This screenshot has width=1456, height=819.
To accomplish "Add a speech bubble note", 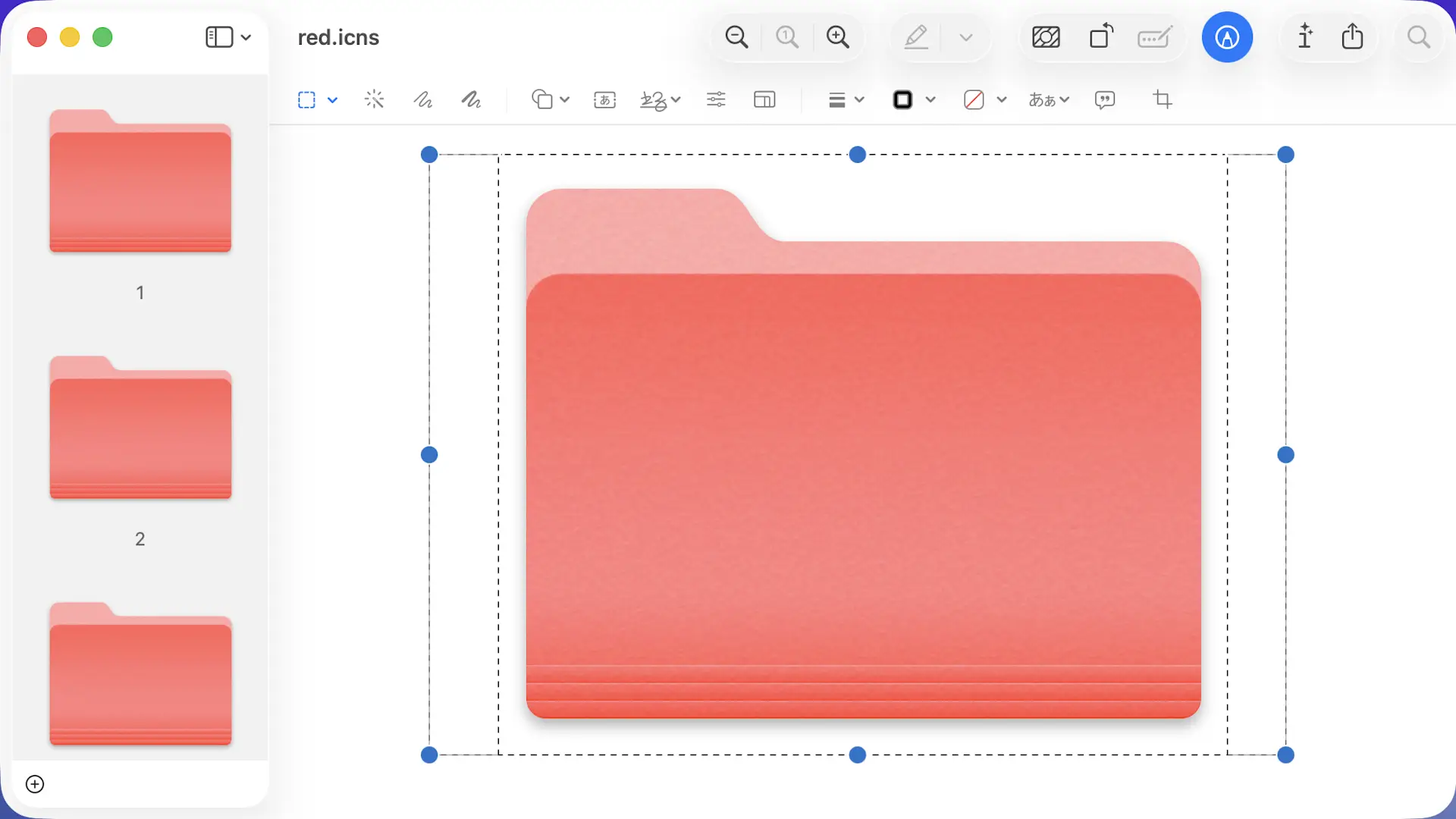I will [x=1105, y=99].
